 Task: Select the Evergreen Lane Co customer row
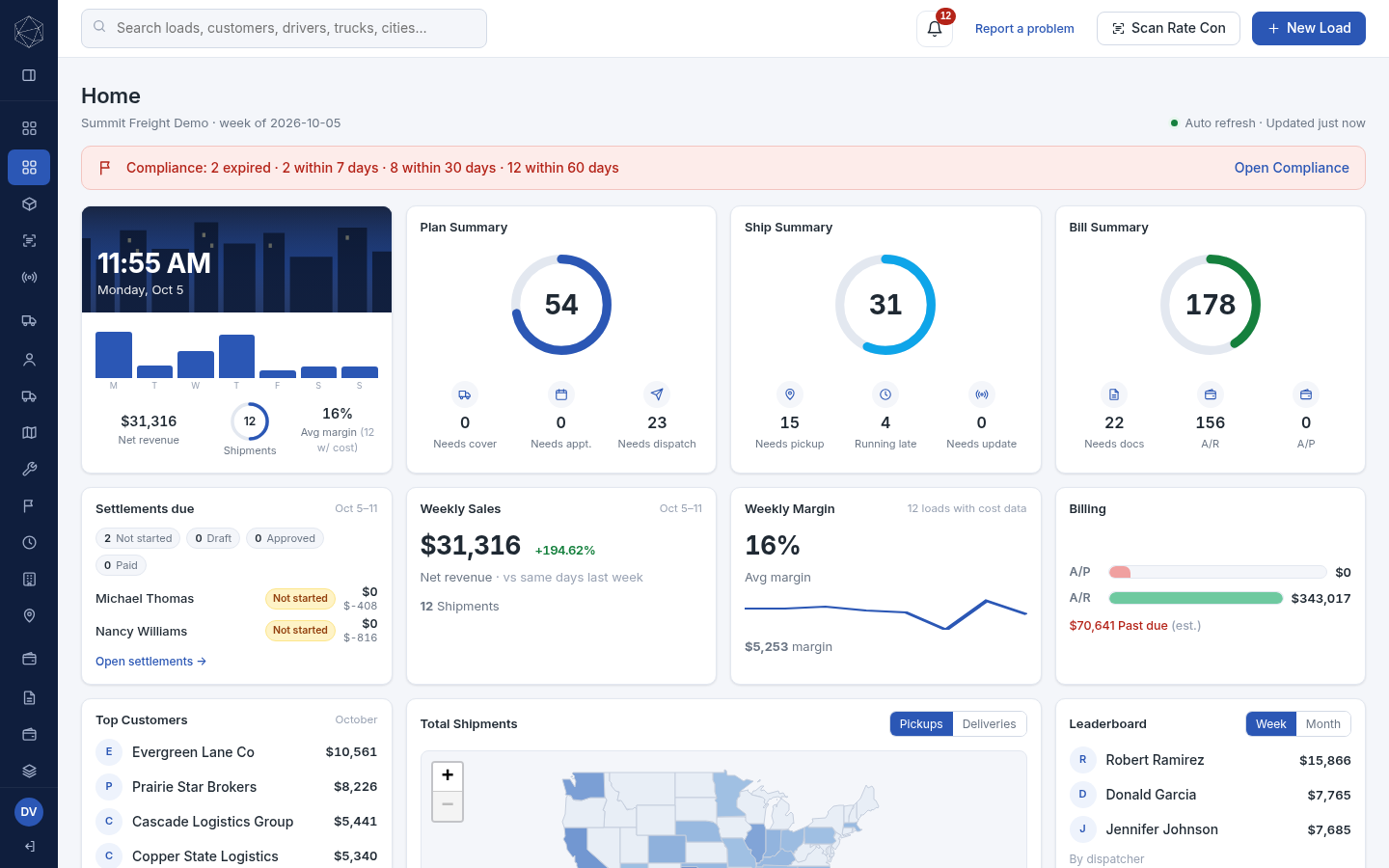point(236,752)
